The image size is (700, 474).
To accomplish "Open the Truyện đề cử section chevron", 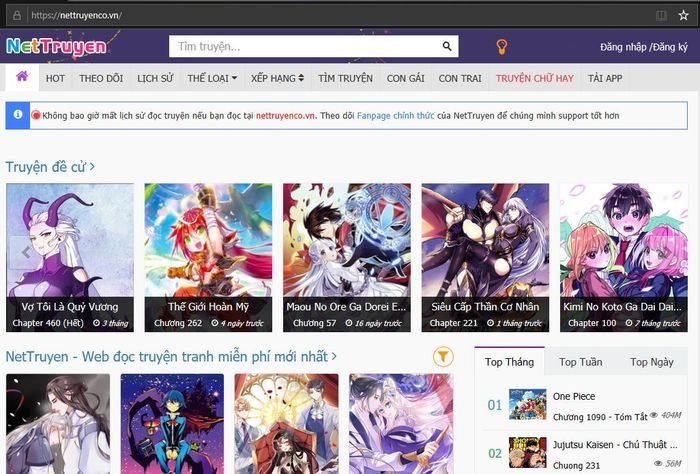I will pos(92,167).
